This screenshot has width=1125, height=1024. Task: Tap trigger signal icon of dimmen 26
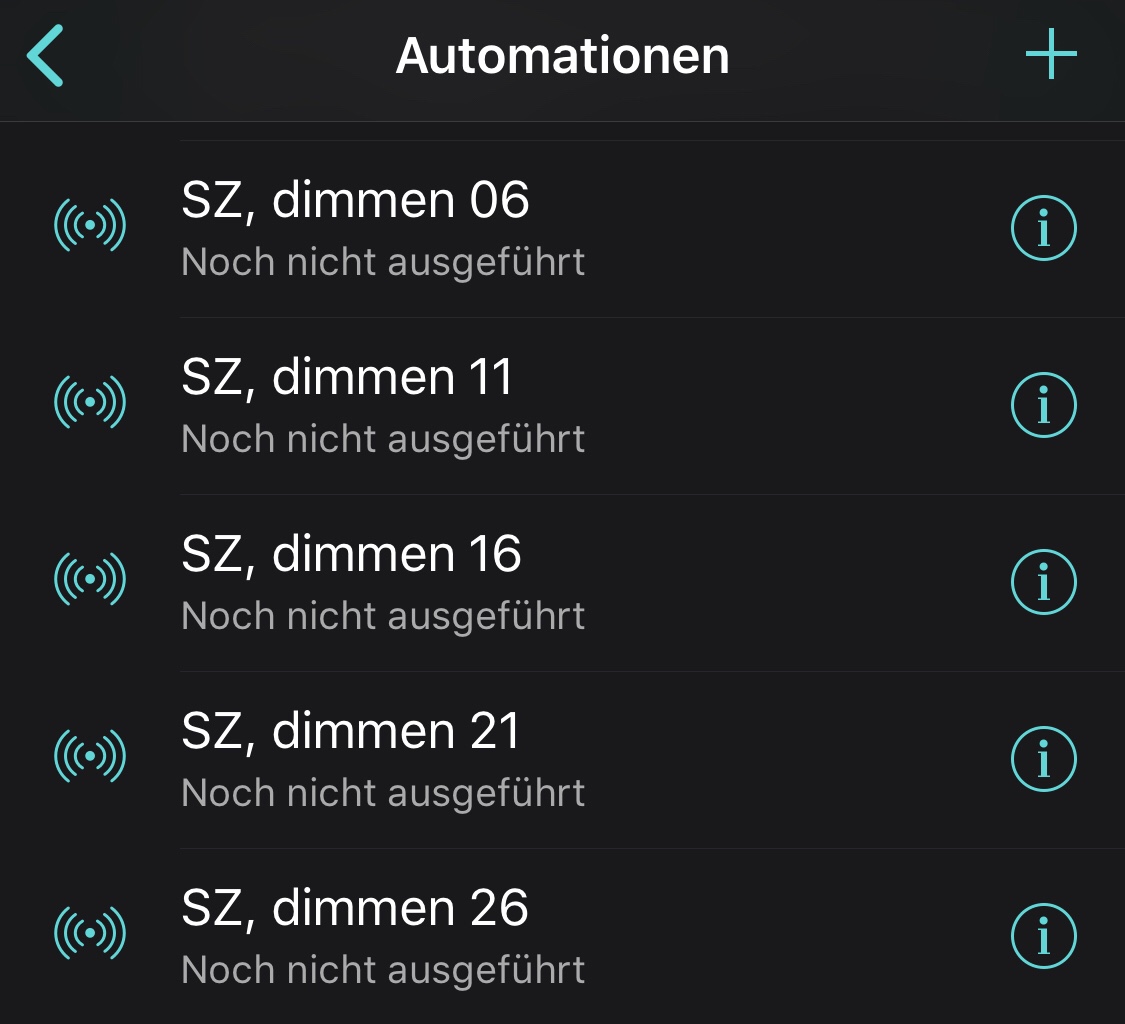[x=90, y=933]
